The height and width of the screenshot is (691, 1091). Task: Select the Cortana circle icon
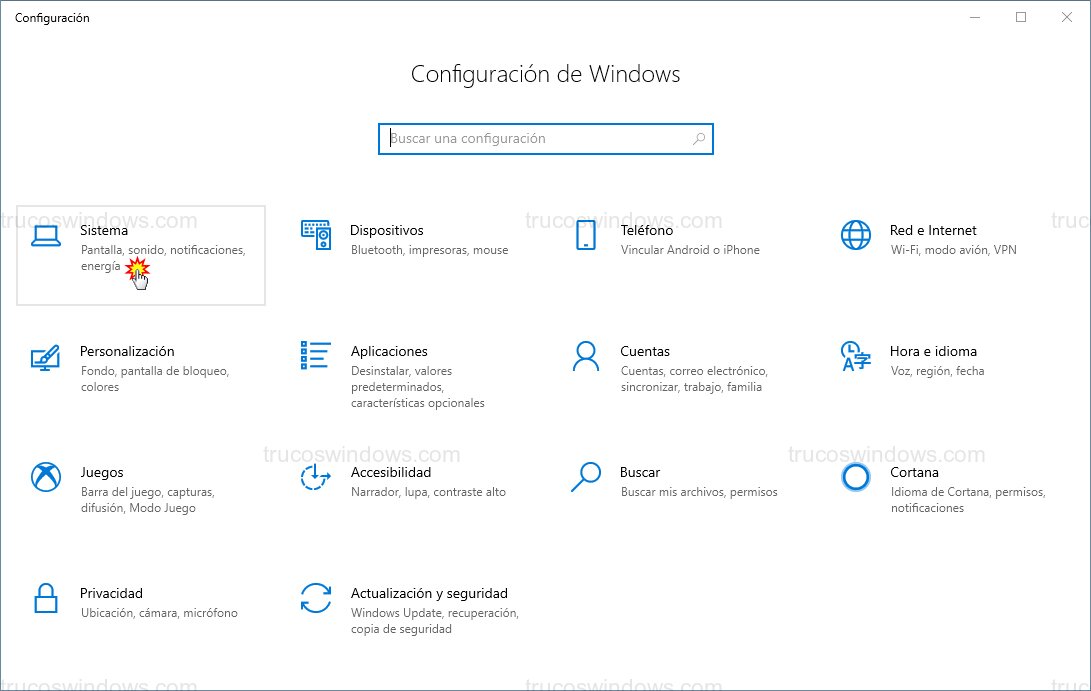click(856, 477)
